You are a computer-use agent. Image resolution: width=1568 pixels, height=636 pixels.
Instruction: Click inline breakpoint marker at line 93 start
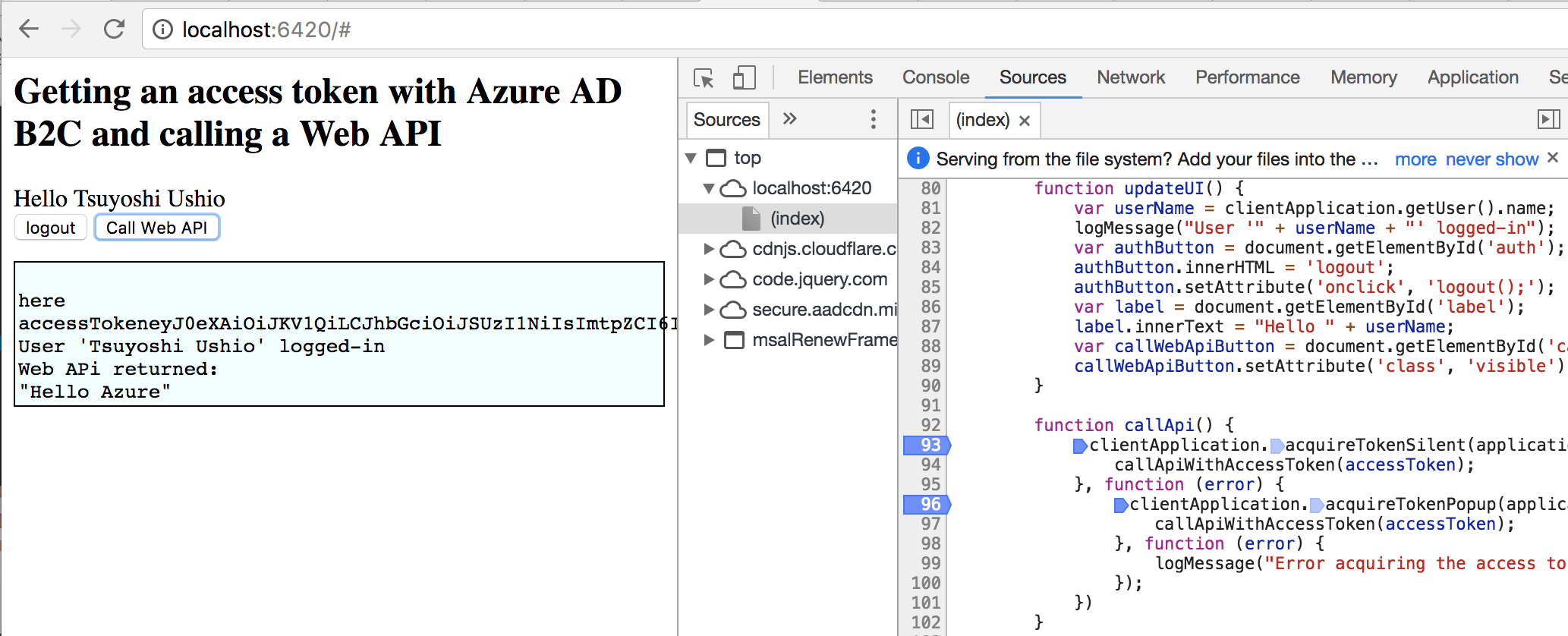coord(1080,446)
